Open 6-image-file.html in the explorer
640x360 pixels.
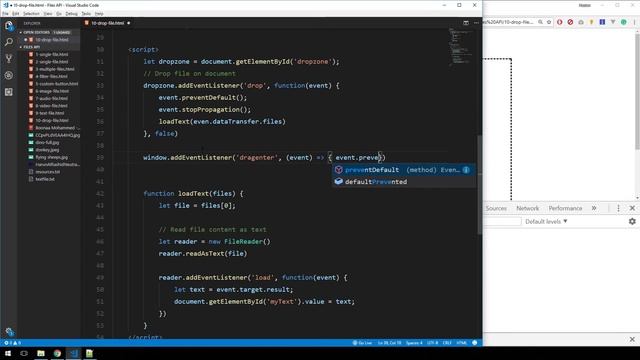tap(52, 91)
